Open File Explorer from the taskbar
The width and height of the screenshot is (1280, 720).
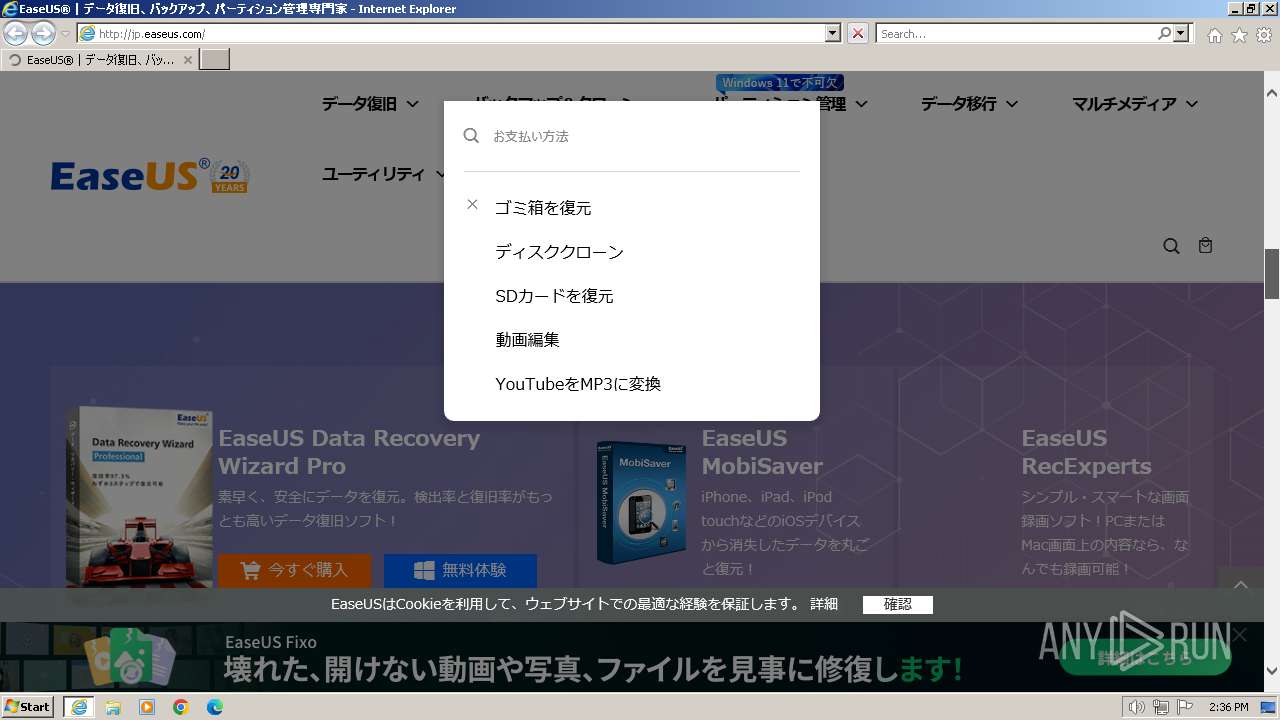[113, 707]
